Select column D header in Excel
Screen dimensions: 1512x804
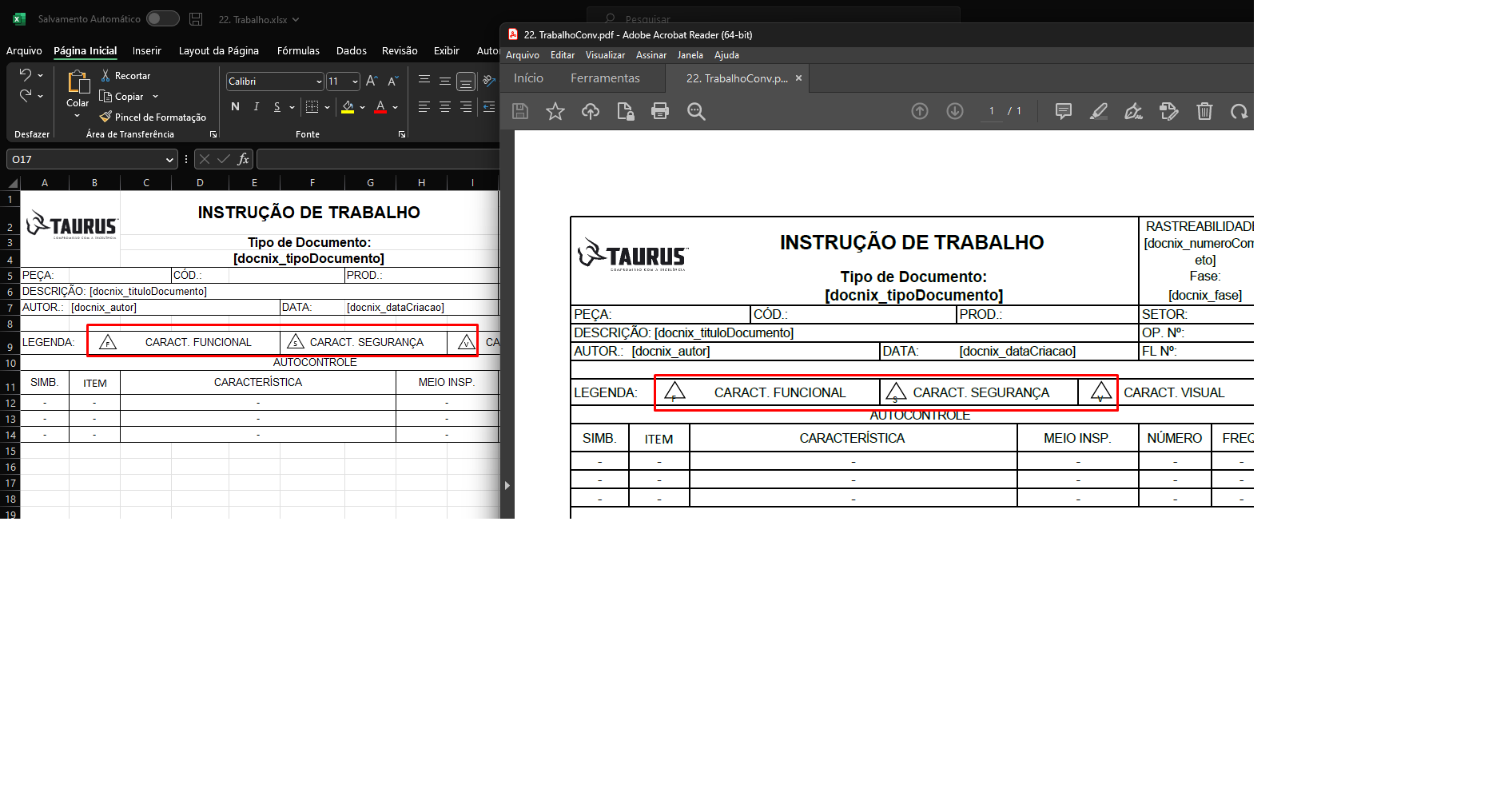(x=200, y=182)
